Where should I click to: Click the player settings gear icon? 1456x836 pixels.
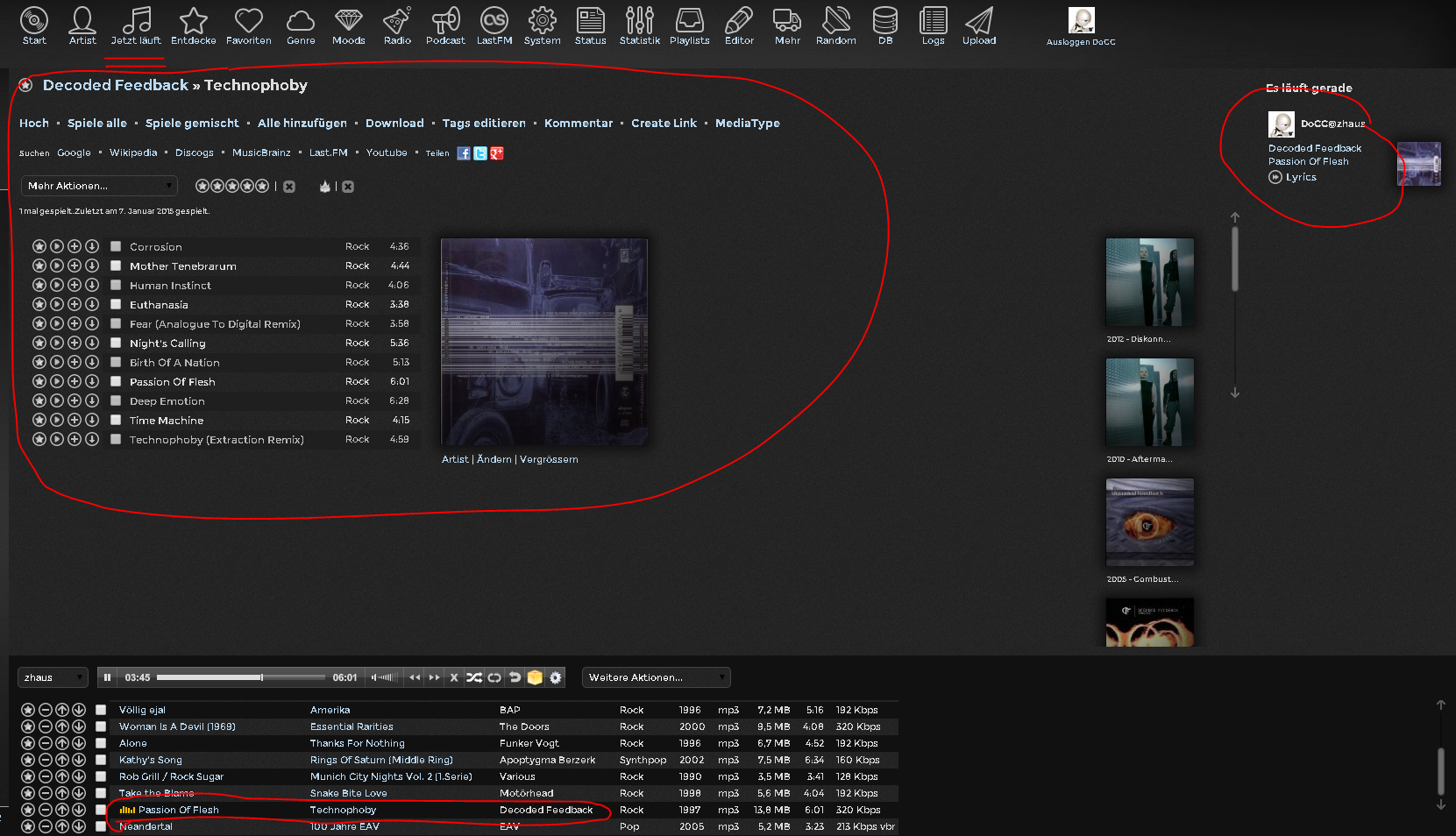(555, 677)
